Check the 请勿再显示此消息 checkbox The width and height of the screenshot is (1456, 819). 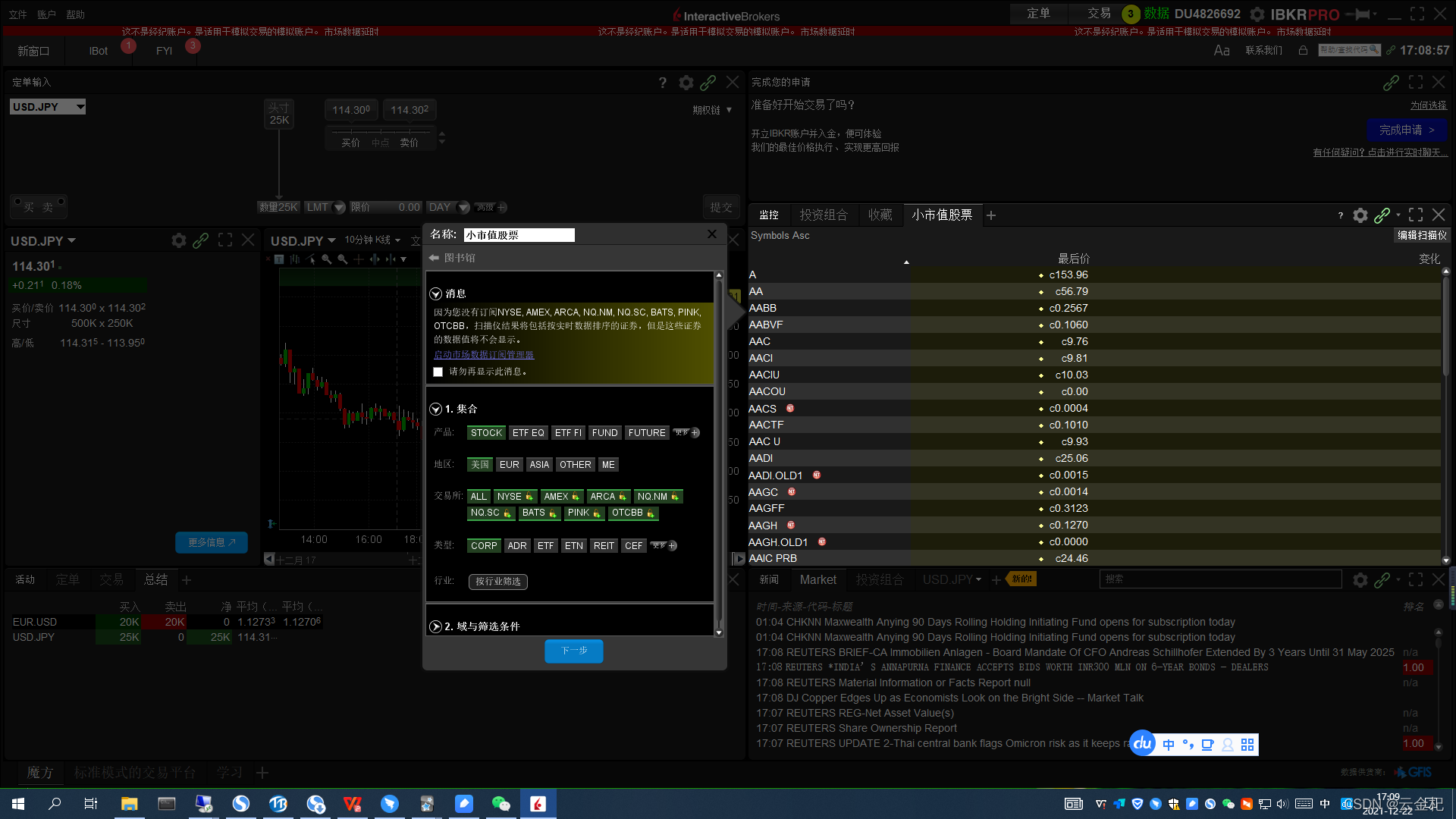438,372
